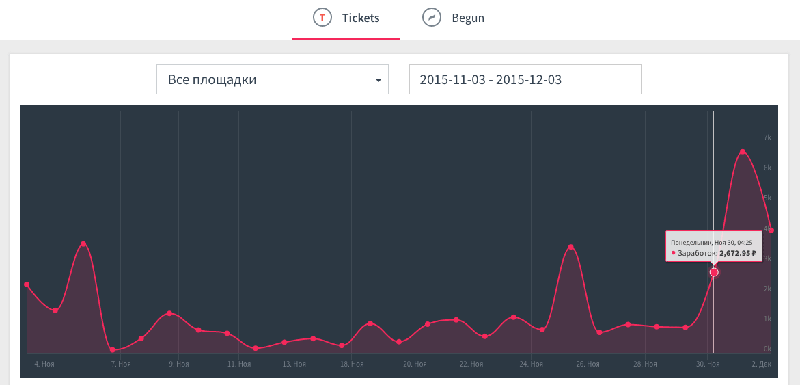Click the '24. Ноя' axis label
Image resolution: width=800 pixels, height=385 pixels.
point(532,364)
